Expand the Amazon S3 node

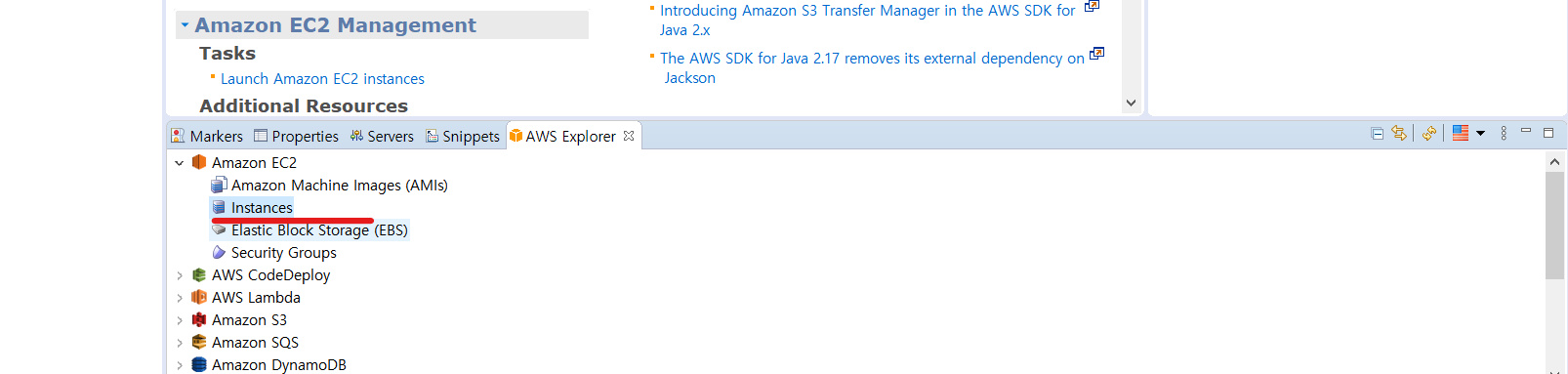click(x=180, y=320)
